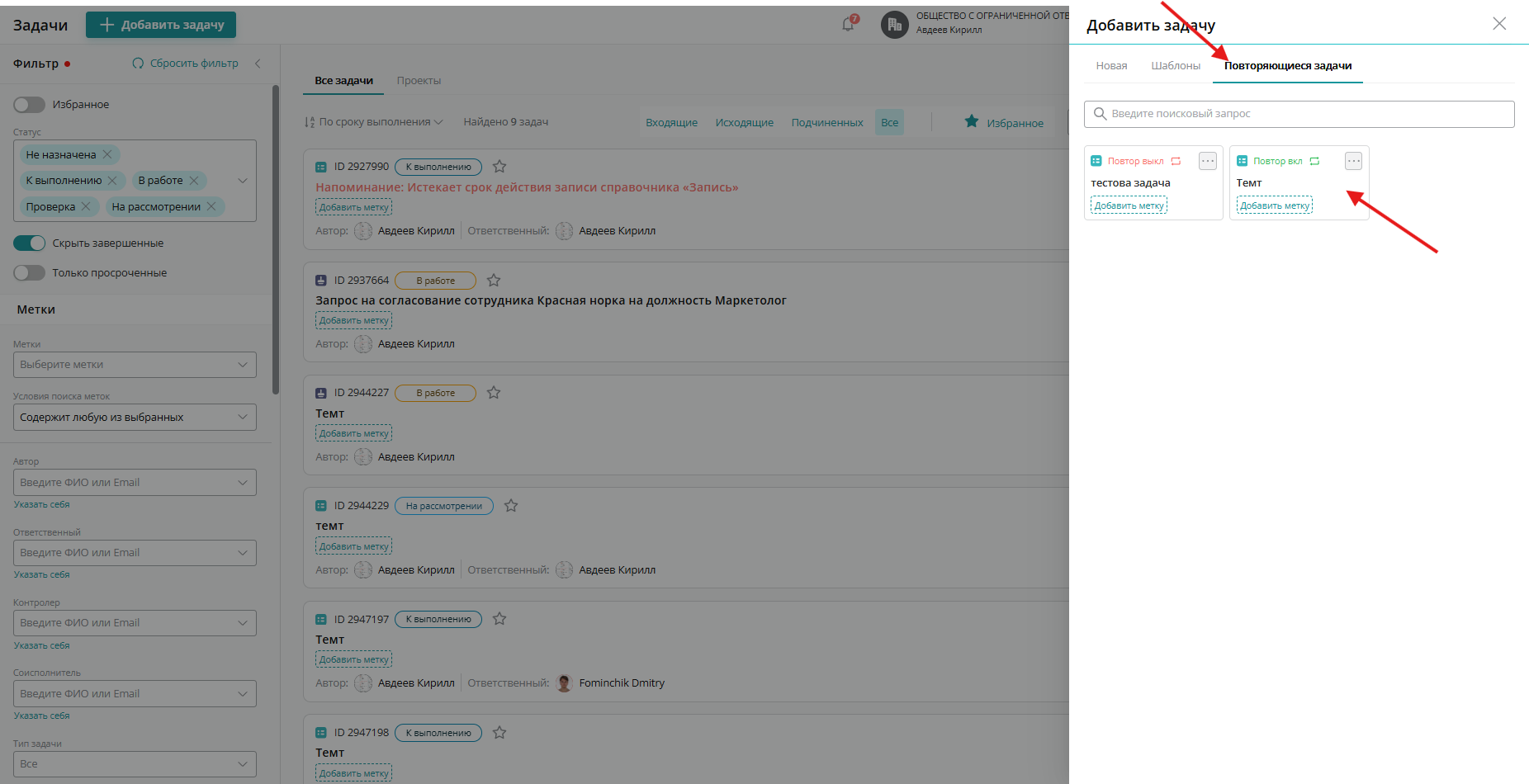
Task: Remove the Не назначена status filter chip
Action: (x=108, y=154)
